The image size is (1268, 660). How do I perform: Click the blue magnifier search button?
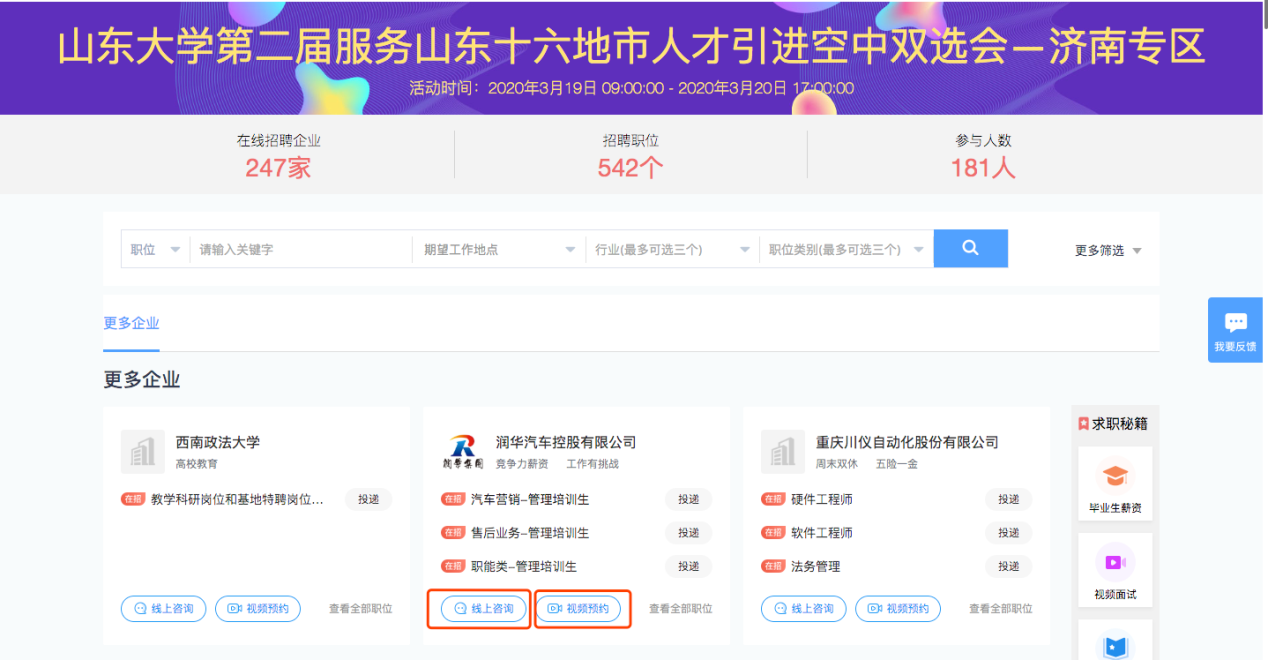(x=970, y=249)
